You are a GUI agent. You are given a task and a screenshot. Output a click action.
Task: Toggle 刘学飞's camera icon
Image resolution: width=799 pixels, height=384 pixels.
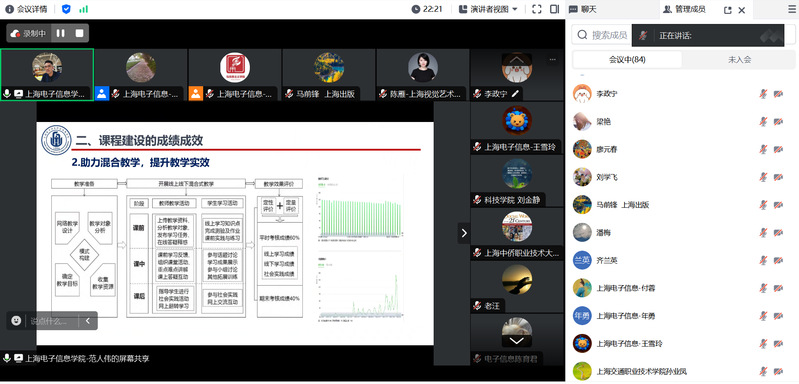coord(778,177)
